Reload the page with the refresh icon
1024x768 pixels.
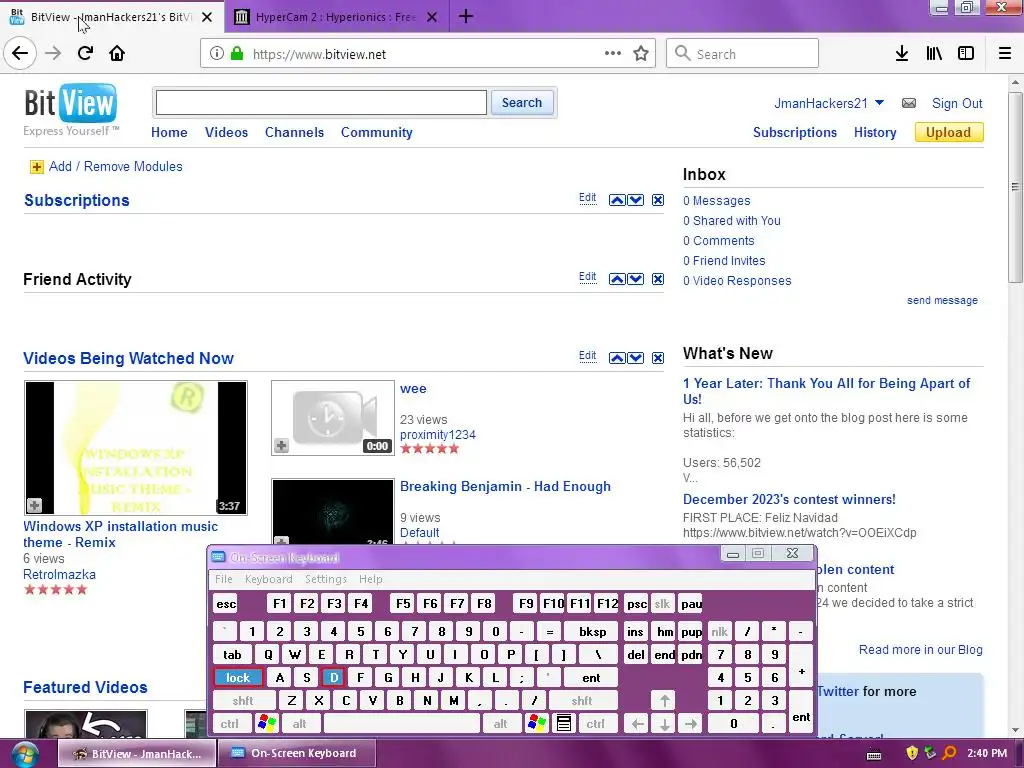point(85,53)
